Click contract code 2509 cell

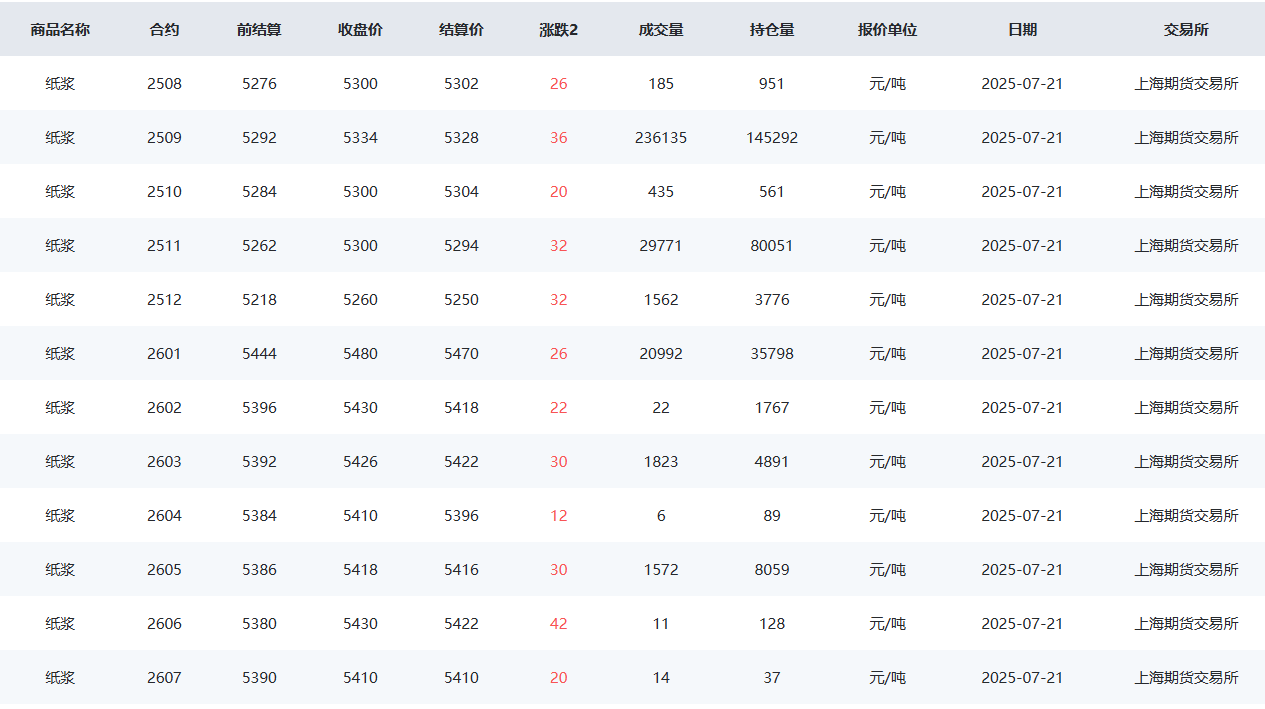[x=164, y=138]
